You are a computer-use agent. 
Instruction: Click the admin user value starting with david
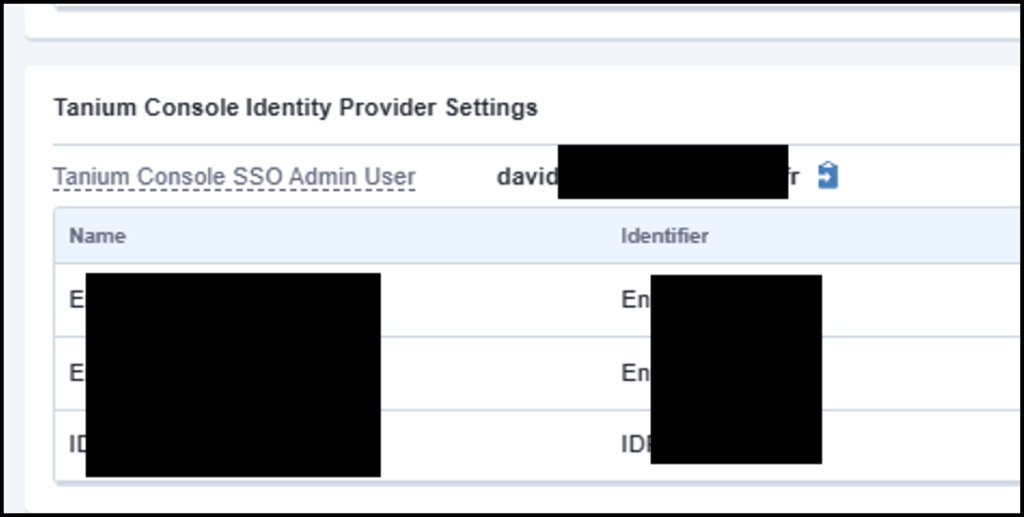tap(526, 177)
